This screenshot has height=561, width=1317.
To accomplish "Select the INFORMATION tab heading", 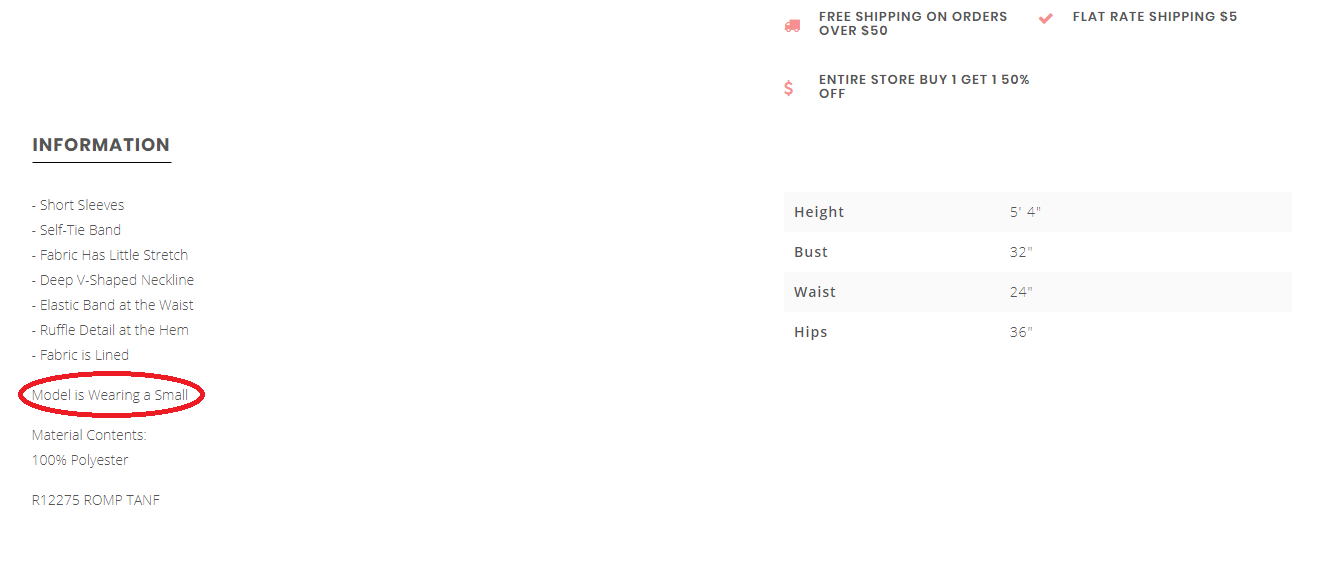I will pyautogui.click(x=101, y=145).
